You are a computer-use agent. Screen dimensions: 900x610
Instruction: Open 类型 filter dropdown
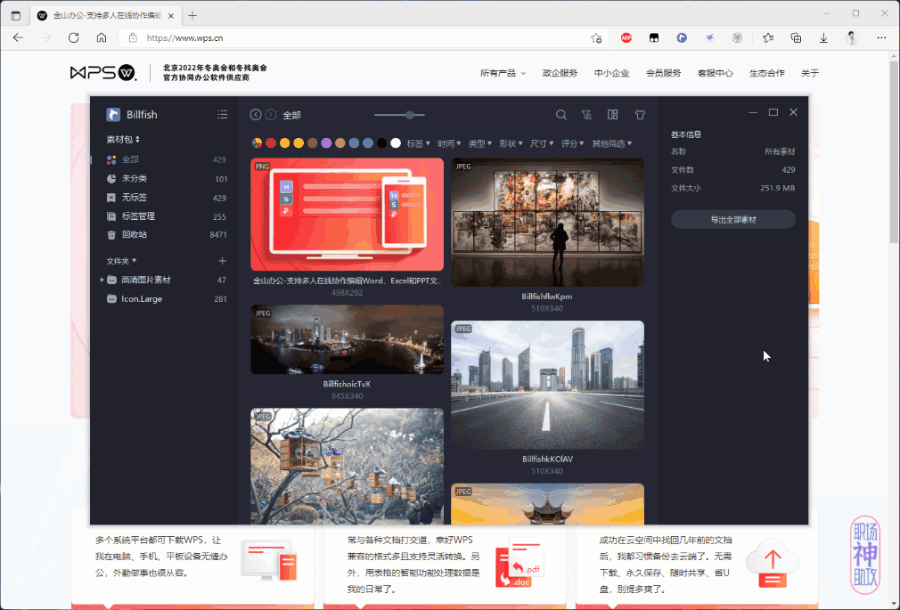[480, 143]
